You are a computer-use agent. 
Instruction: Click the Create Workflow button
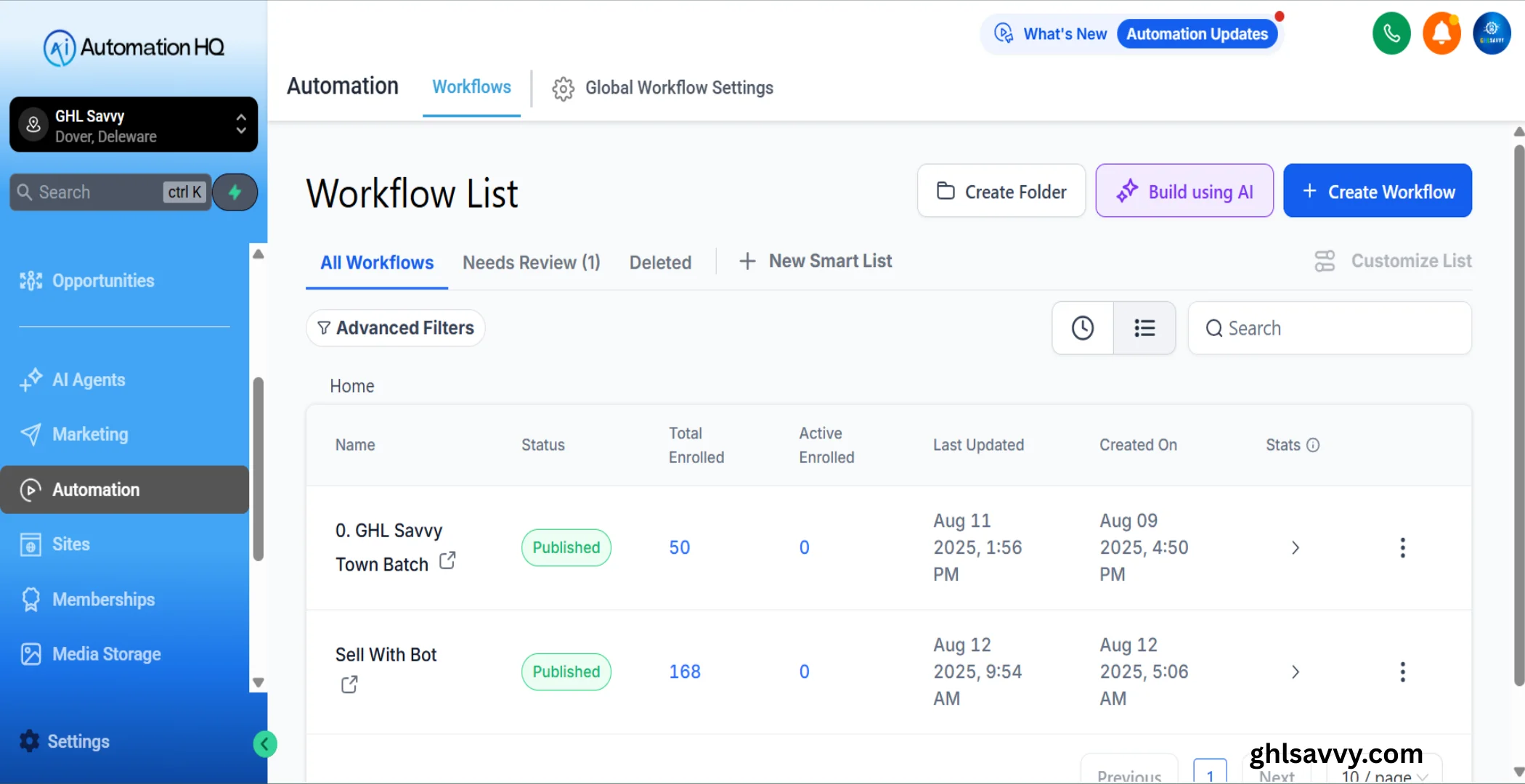[x=1377, y=191]
